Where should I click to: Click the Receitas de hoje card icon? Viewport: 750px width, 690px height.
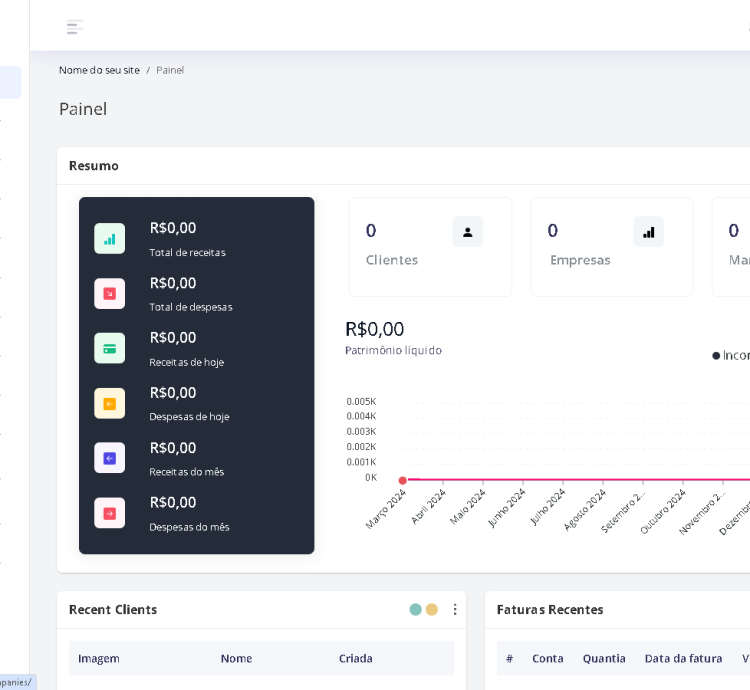[x=110, y=349]
